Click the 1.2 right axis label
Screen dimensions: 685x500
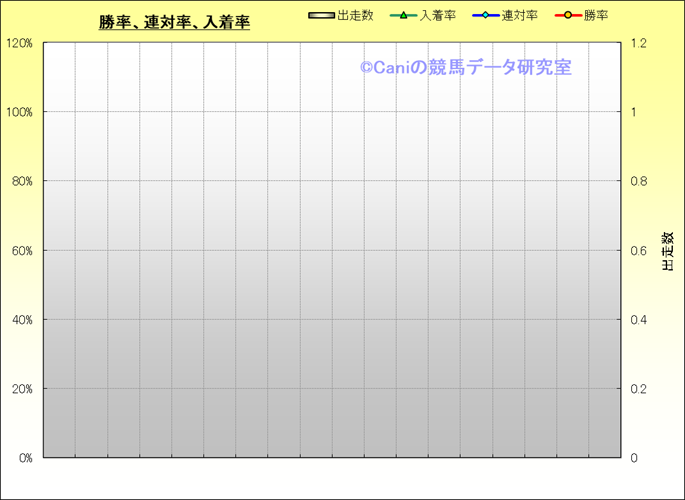638,44
